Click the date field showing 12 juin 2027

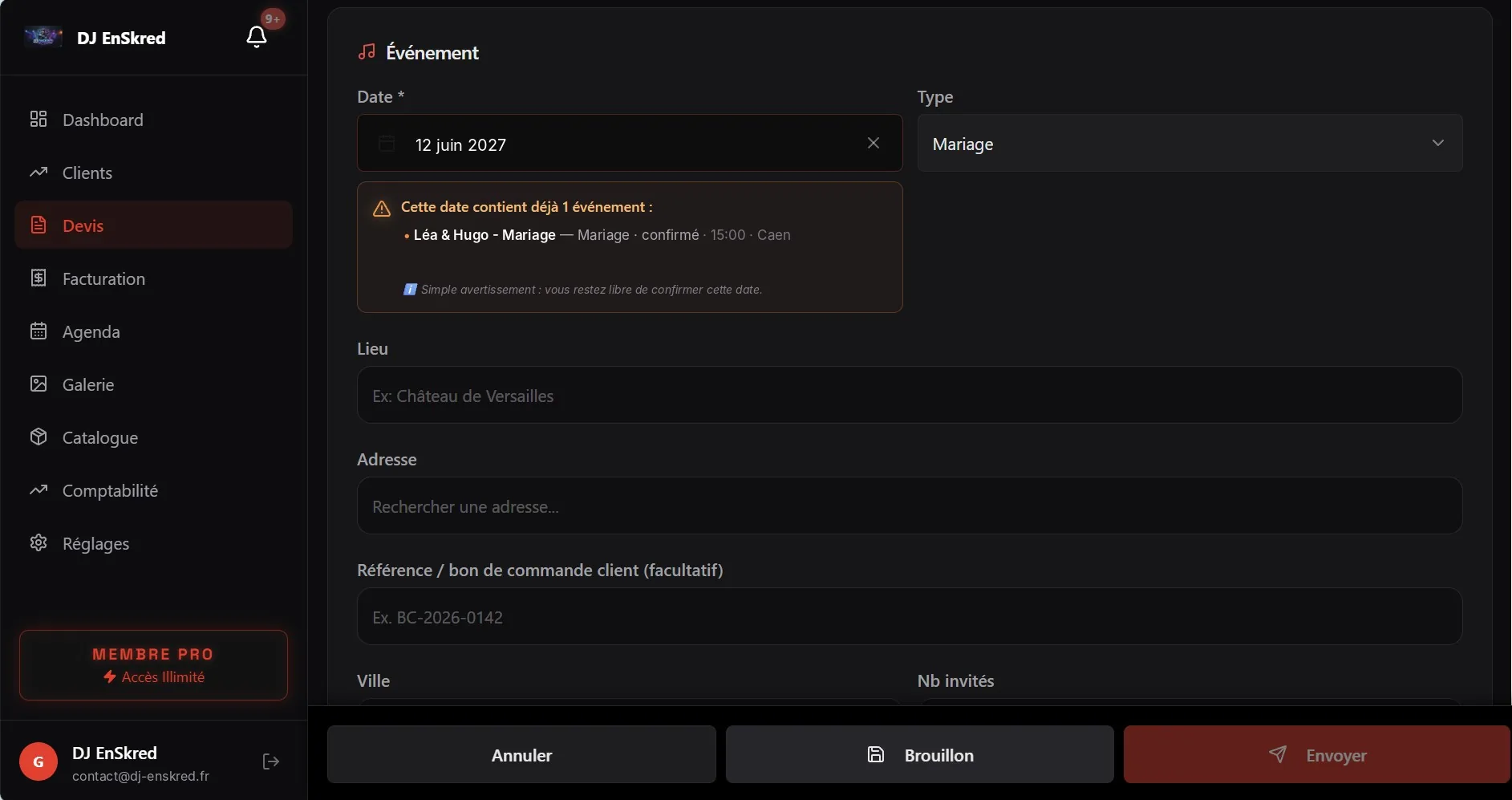click(630, 143)
